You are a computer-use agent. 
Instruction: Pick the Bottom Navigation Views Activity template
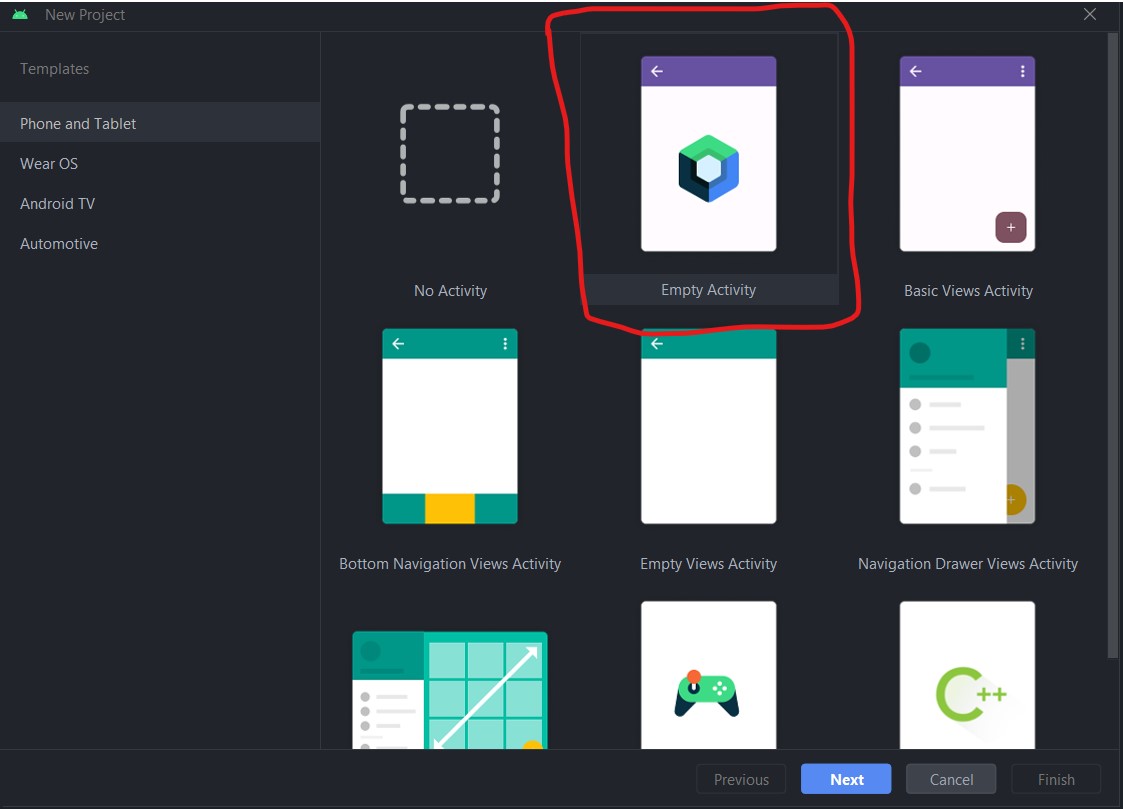pyautogui.click(x=450, y=426)
